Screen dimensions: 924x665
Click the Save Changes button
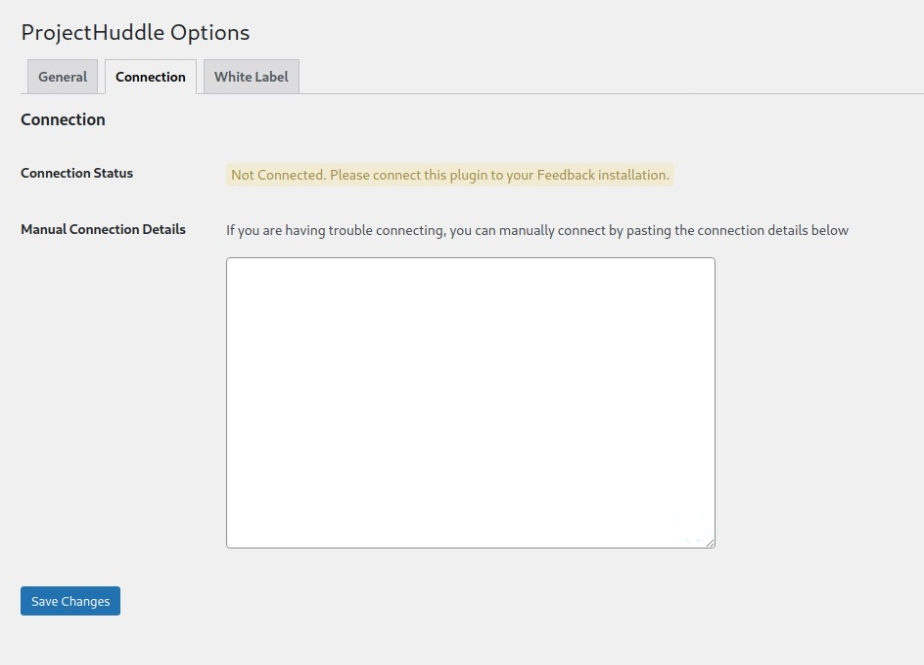70,601
